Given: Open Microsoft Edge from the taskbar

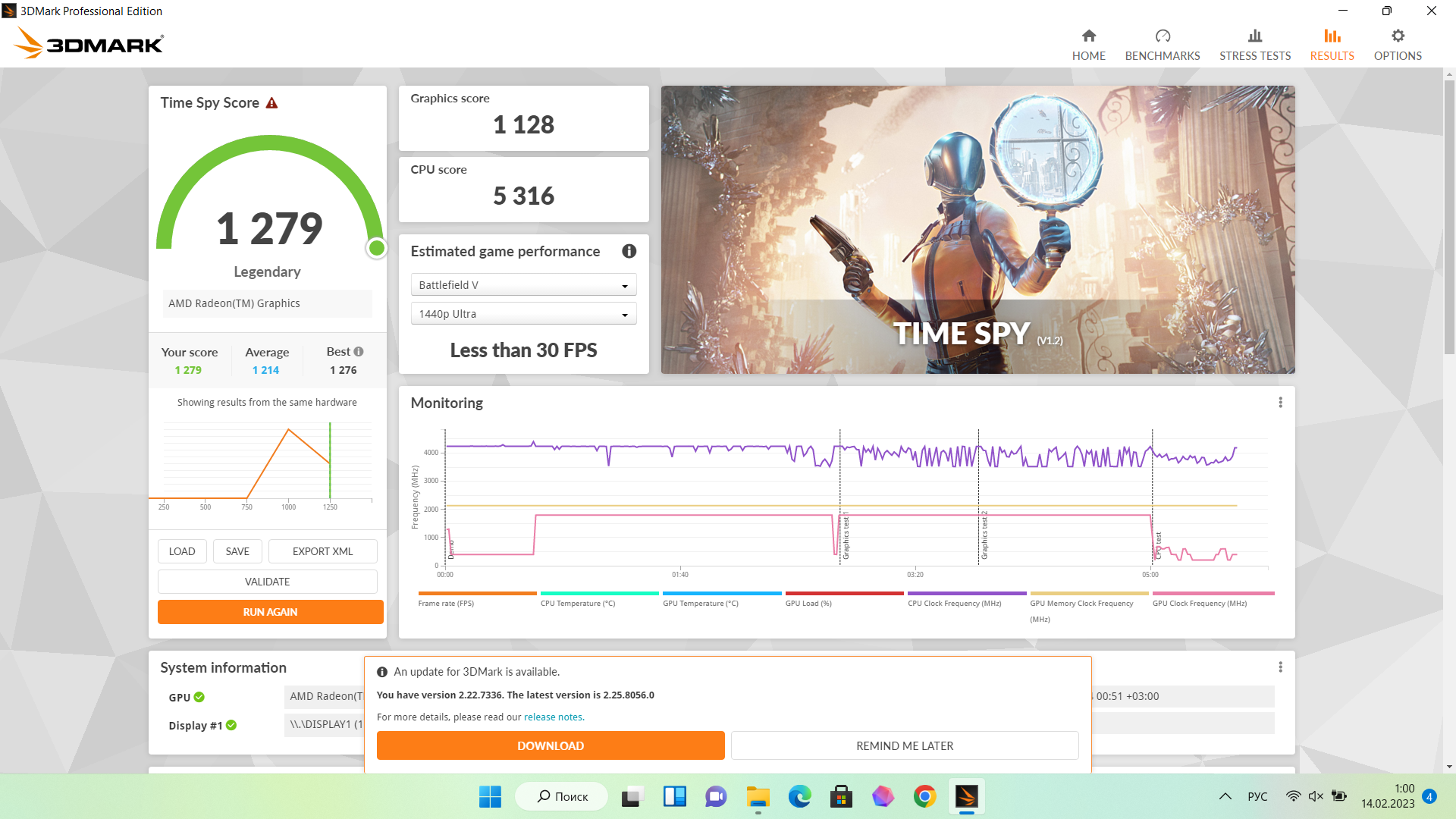Looking at the screenshot, I should [799, 796].
